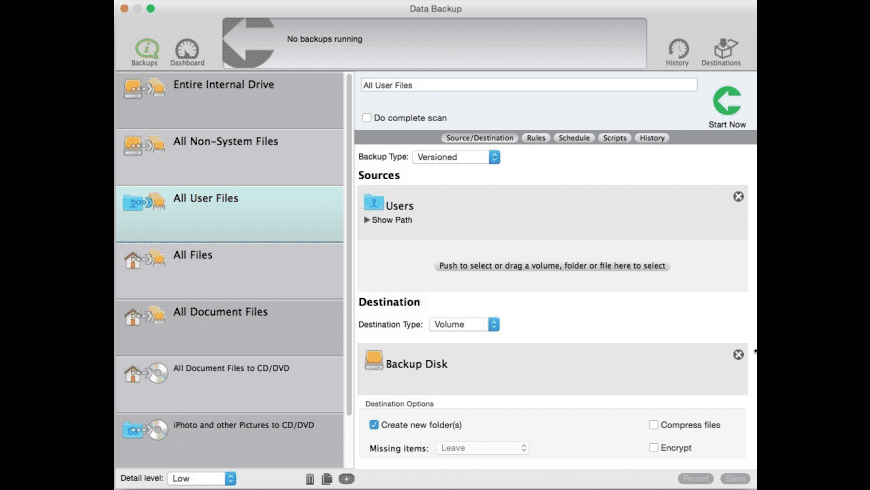Switch to the Schedule tab

tap(574, 138)
